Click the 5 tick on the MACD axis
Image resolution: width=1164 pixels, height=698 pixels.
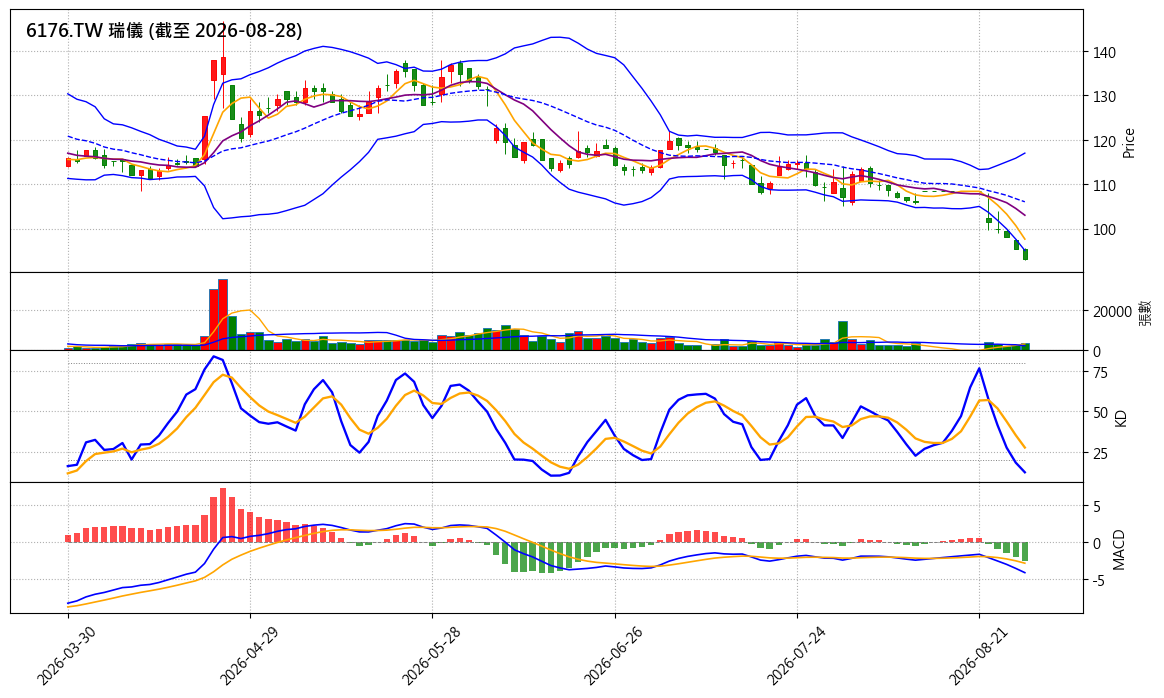[1096, 506]
